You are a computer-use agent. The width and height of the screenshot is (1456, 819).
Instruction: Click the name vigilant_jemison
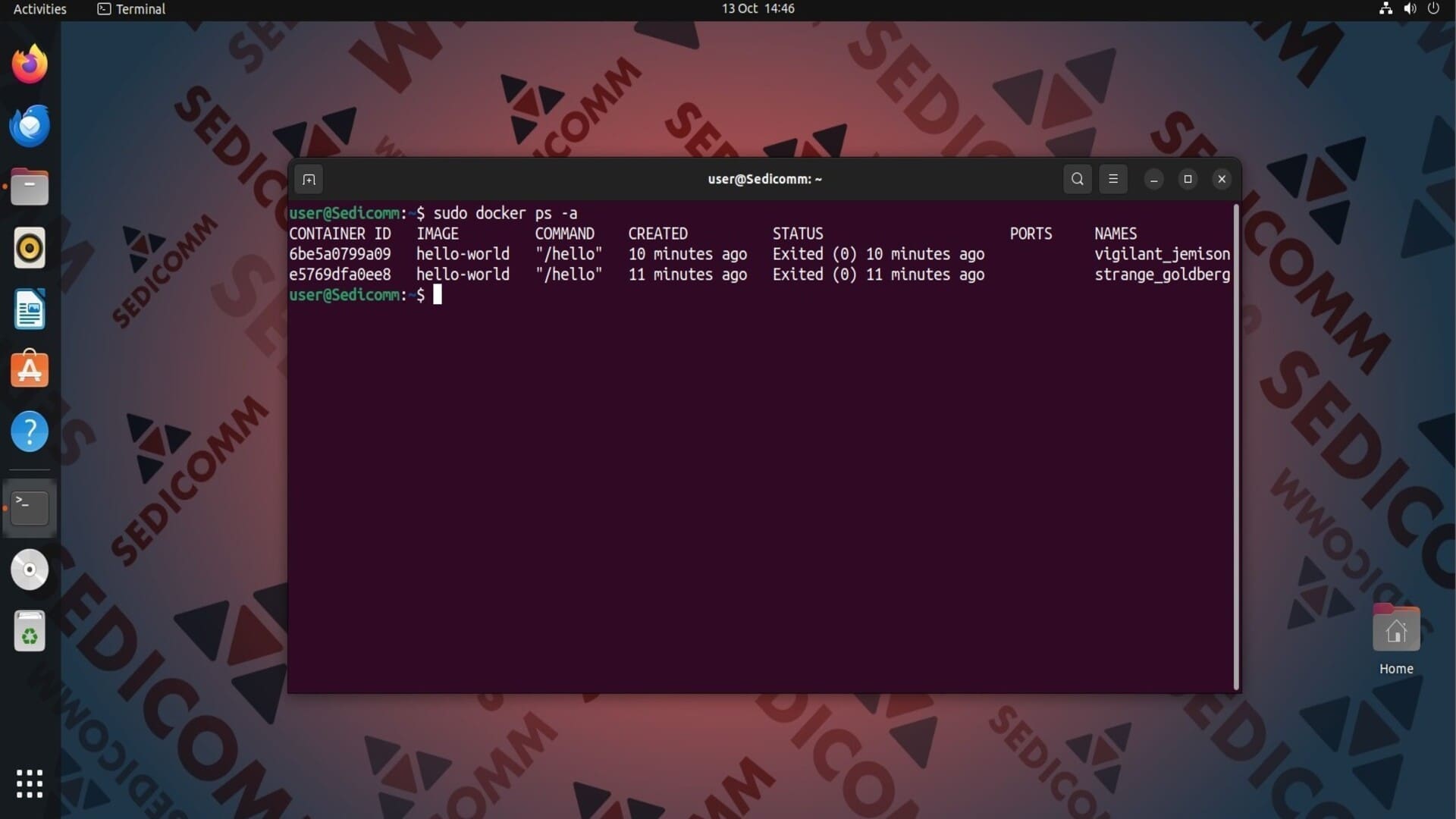point(1162,254)
